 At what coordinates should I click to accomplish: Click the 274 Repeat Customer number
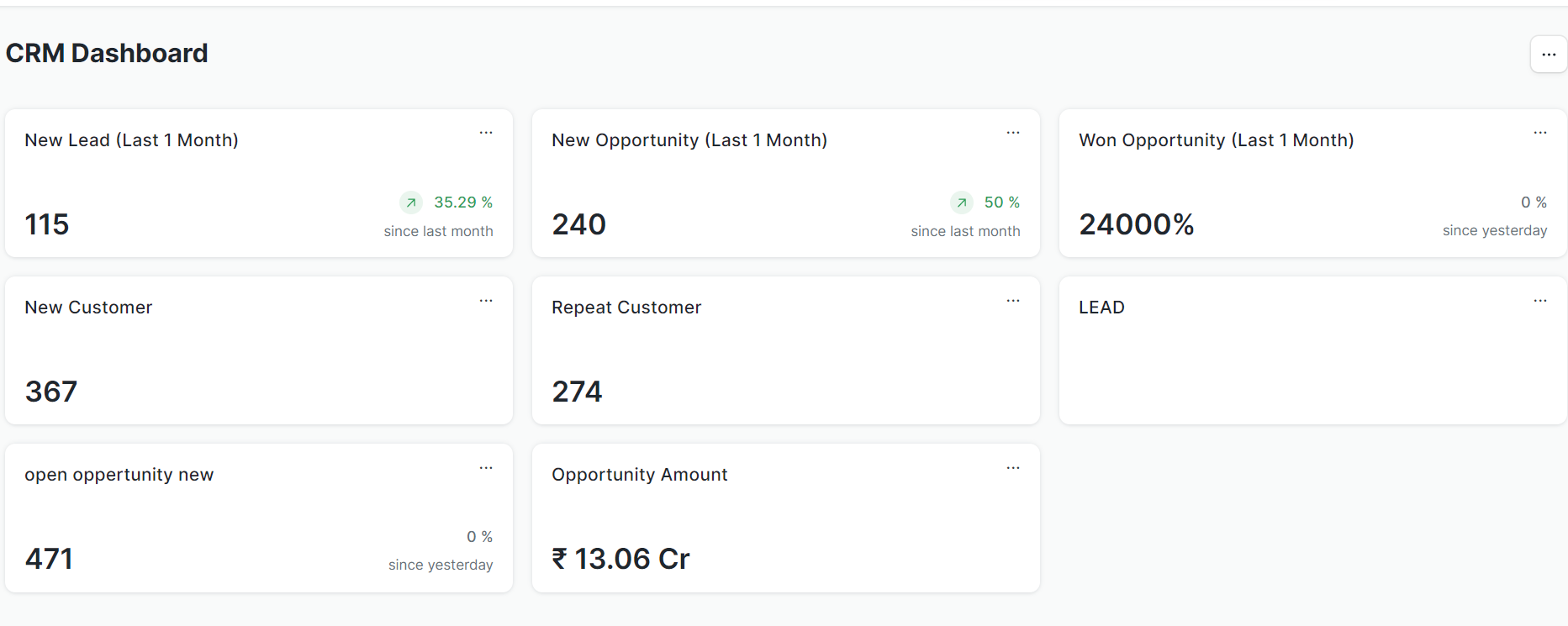(577, 392)
